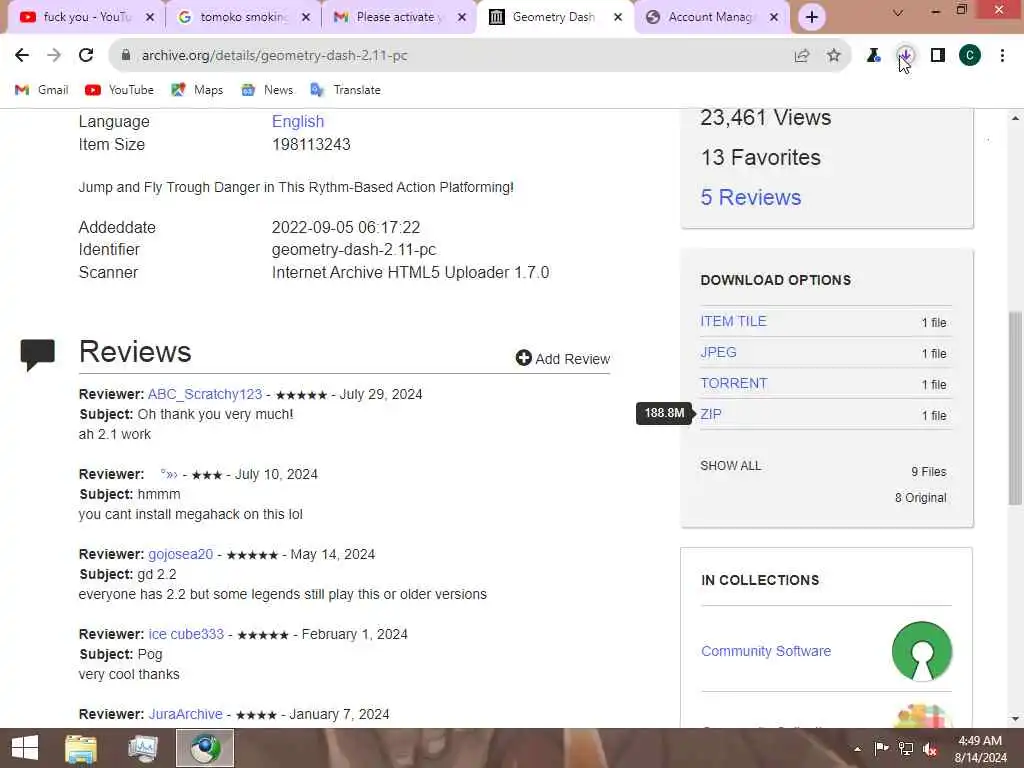The width and height of the screenshot is (1024, 768).
Task: Show hidden system tray icons
Action: 857,749
